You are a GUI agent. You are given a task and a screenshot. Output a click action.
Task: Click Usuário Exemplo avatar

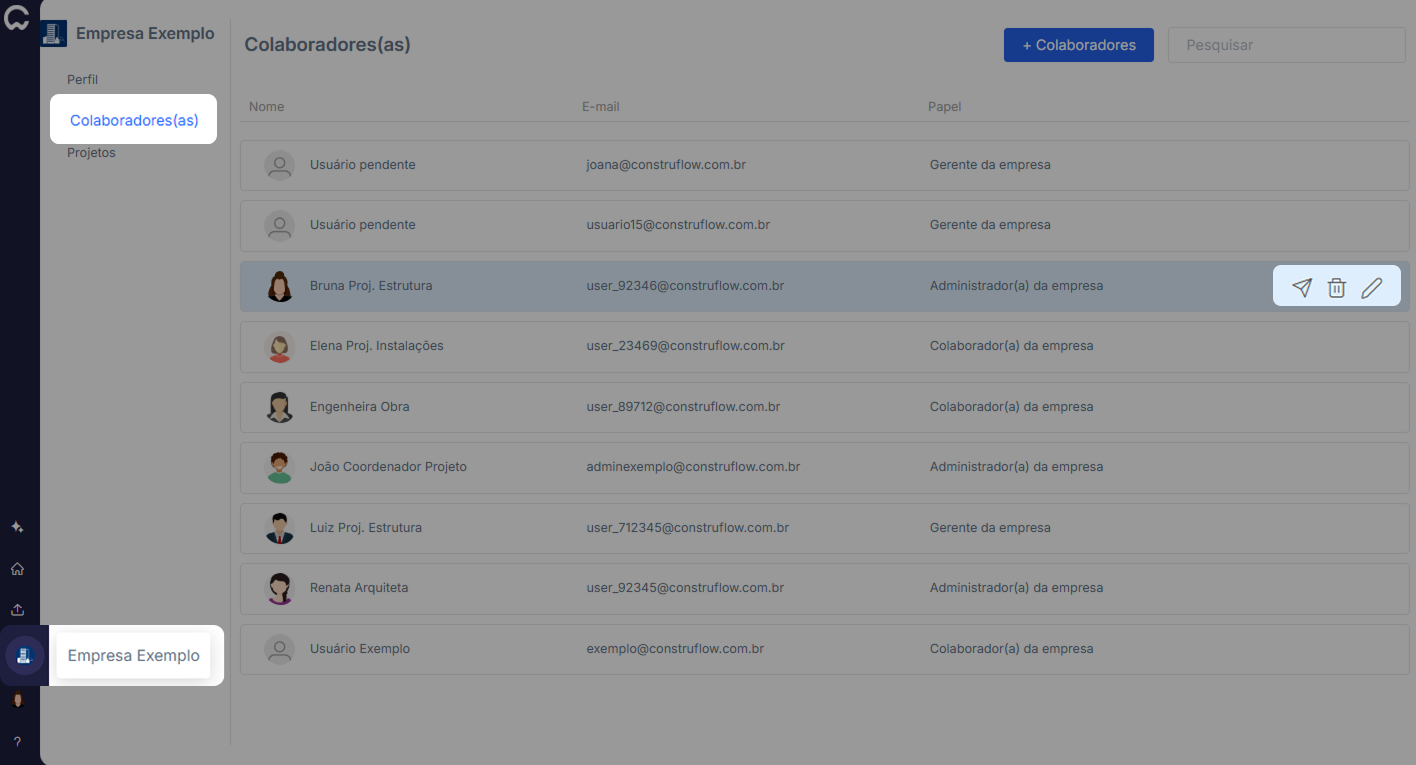click(x=280, y=649)
